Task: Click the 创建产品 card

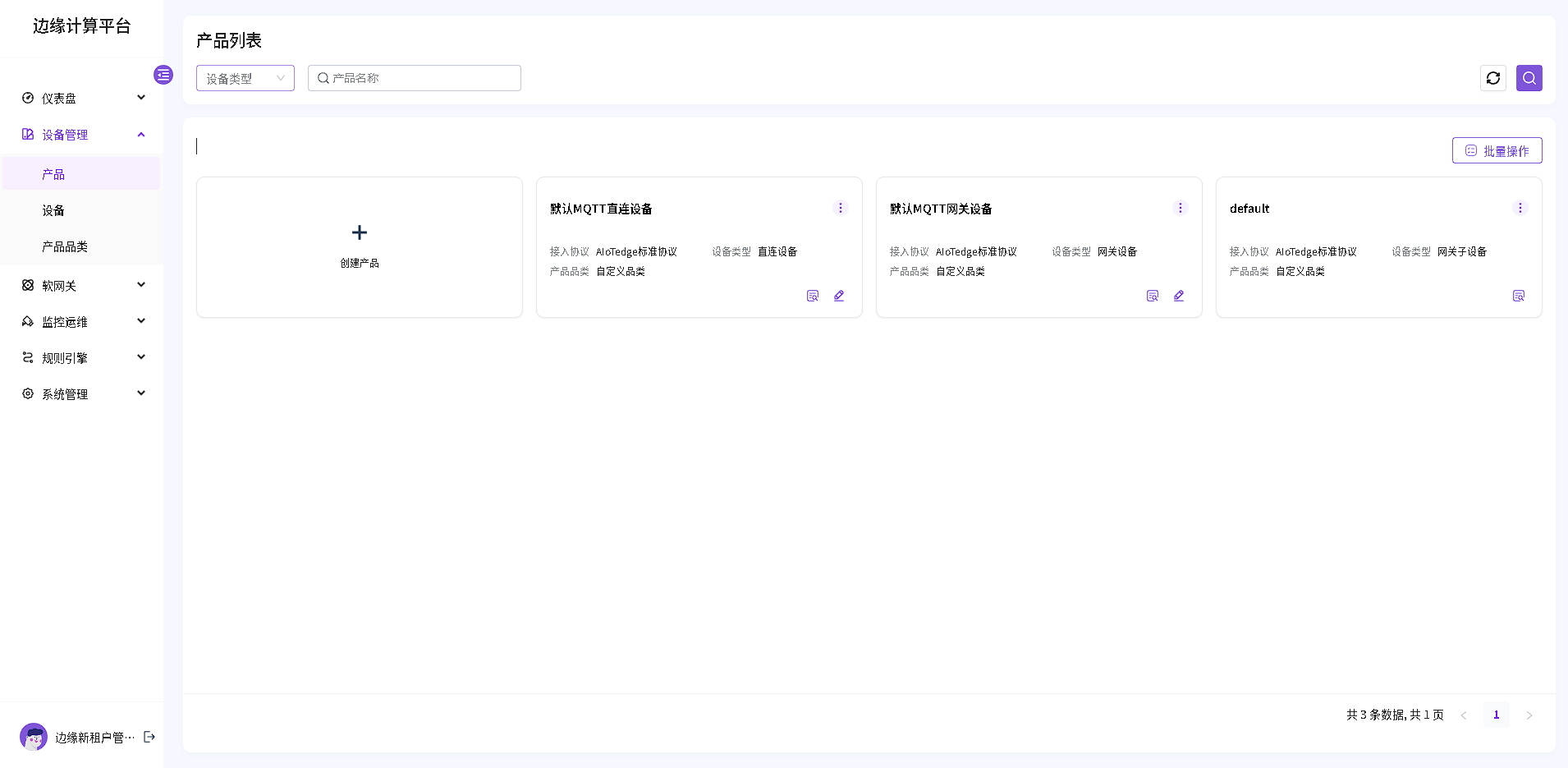Action: tap(360, 246)
